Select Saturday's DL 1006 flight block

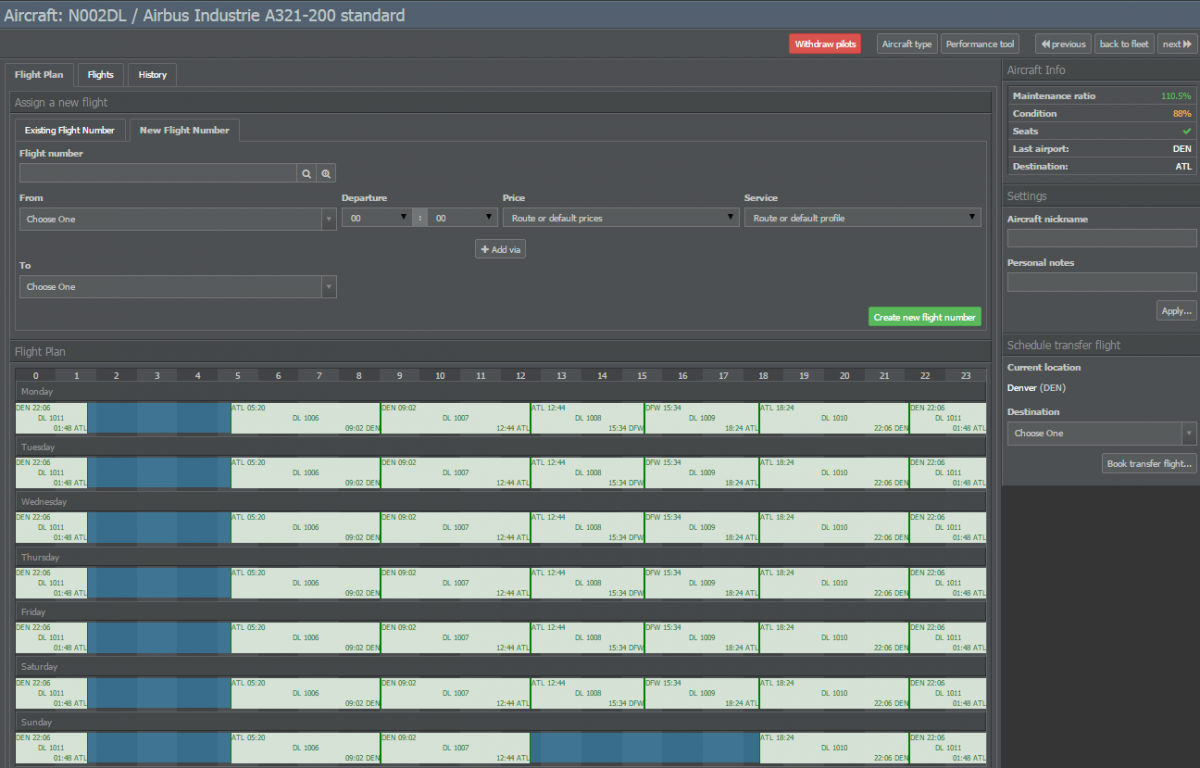(x=306, y=693)
